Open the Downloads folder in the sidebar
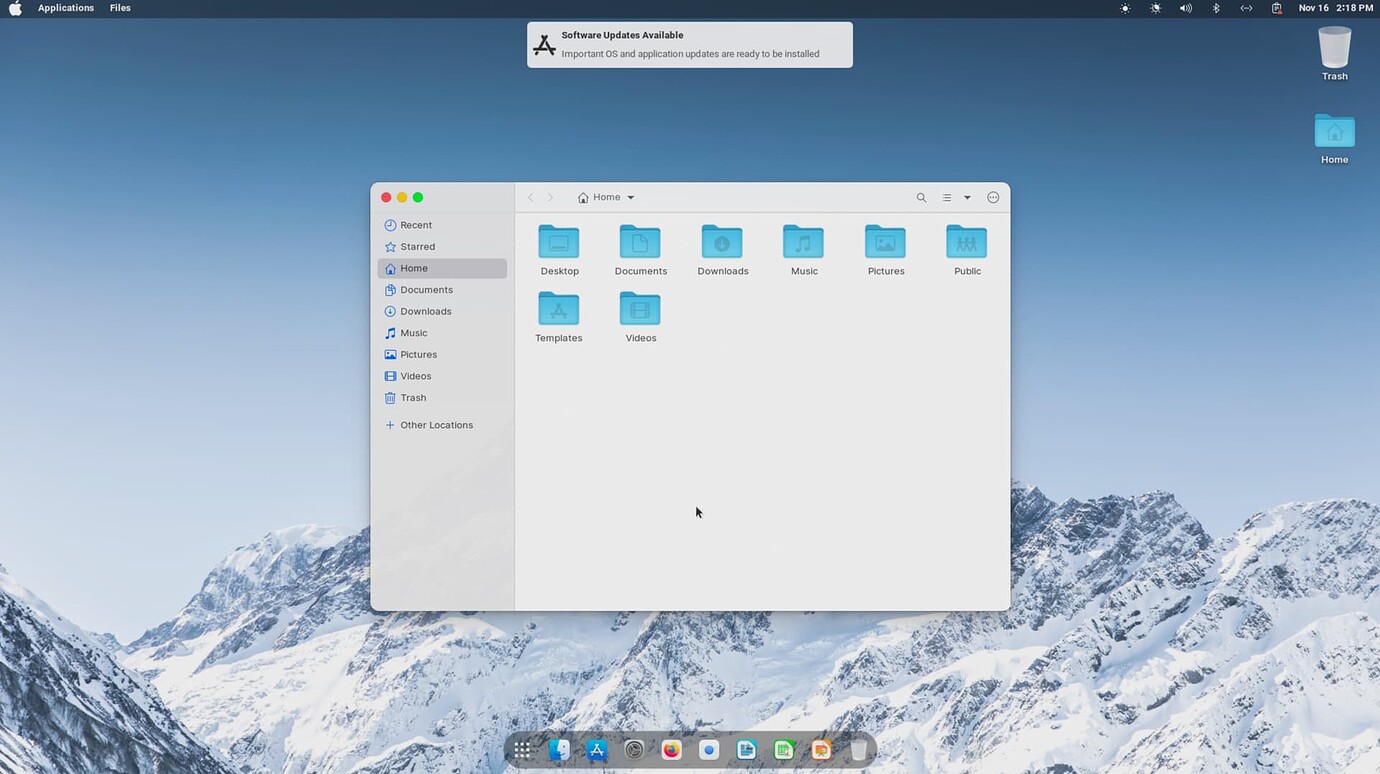Screen dimensions: 1380x774 (x=424, y=311)
